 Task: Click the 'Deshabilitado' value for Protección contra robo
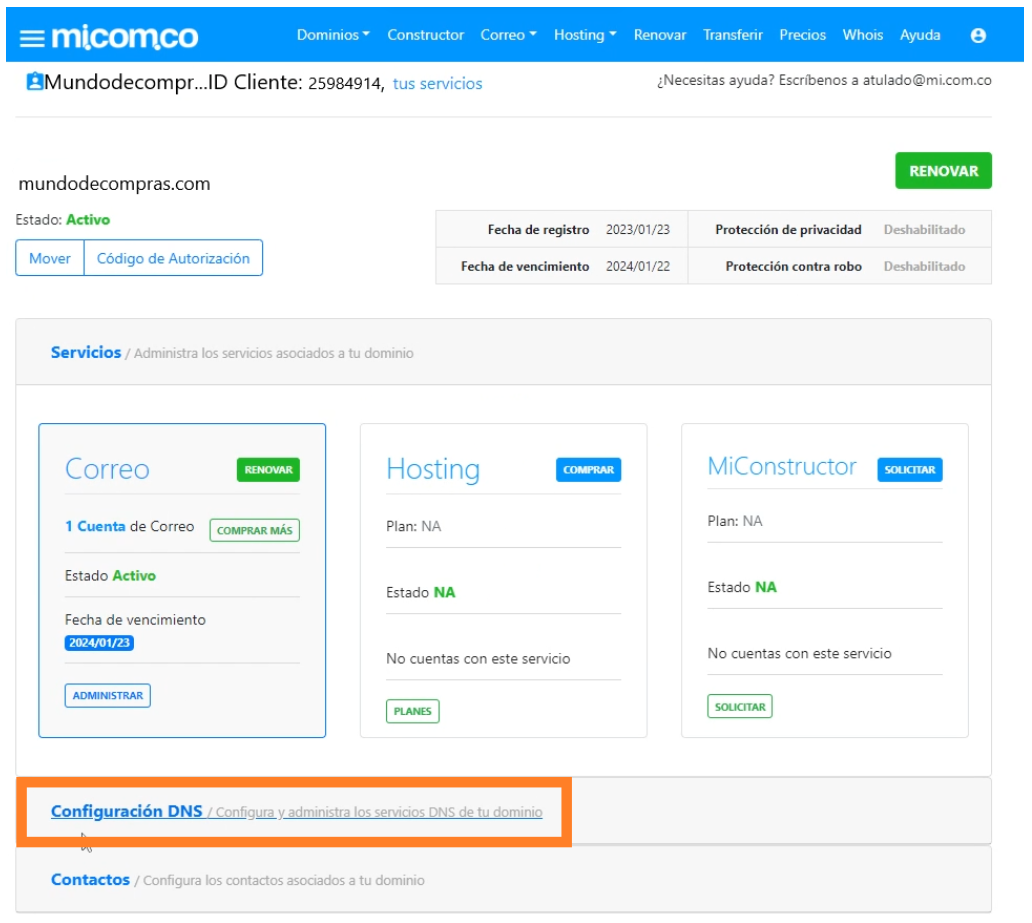pos(924,266)
